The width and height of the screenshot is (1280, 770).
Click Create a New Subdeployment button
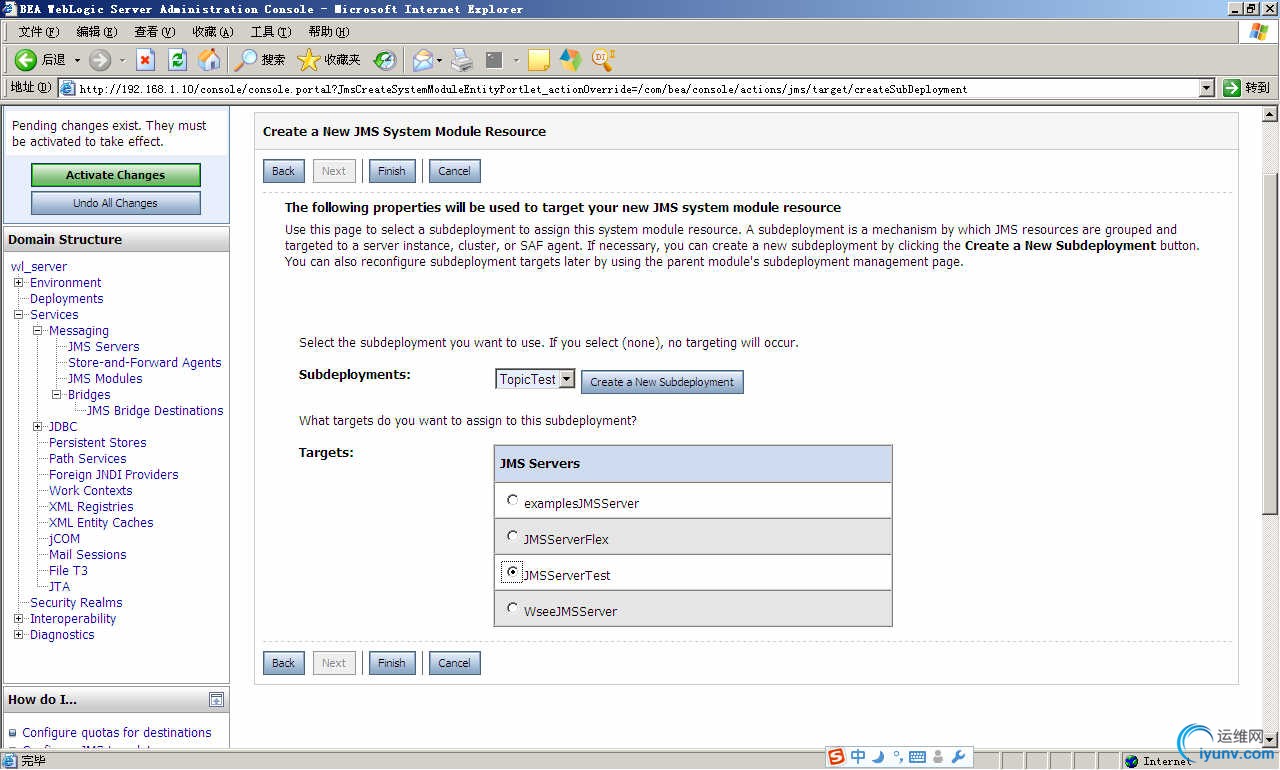click(662, 382)
